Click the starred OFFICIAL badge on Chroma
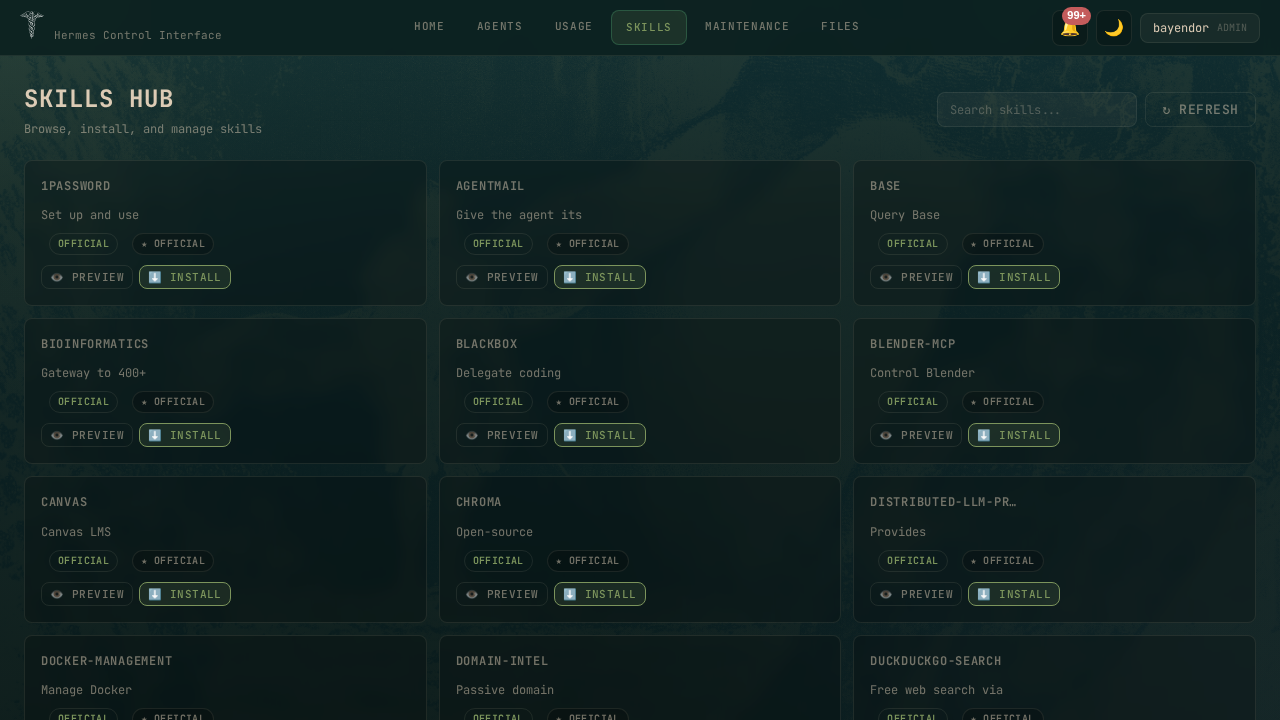Viewport: 1280px width, 720px height. (x=588, y=561)
